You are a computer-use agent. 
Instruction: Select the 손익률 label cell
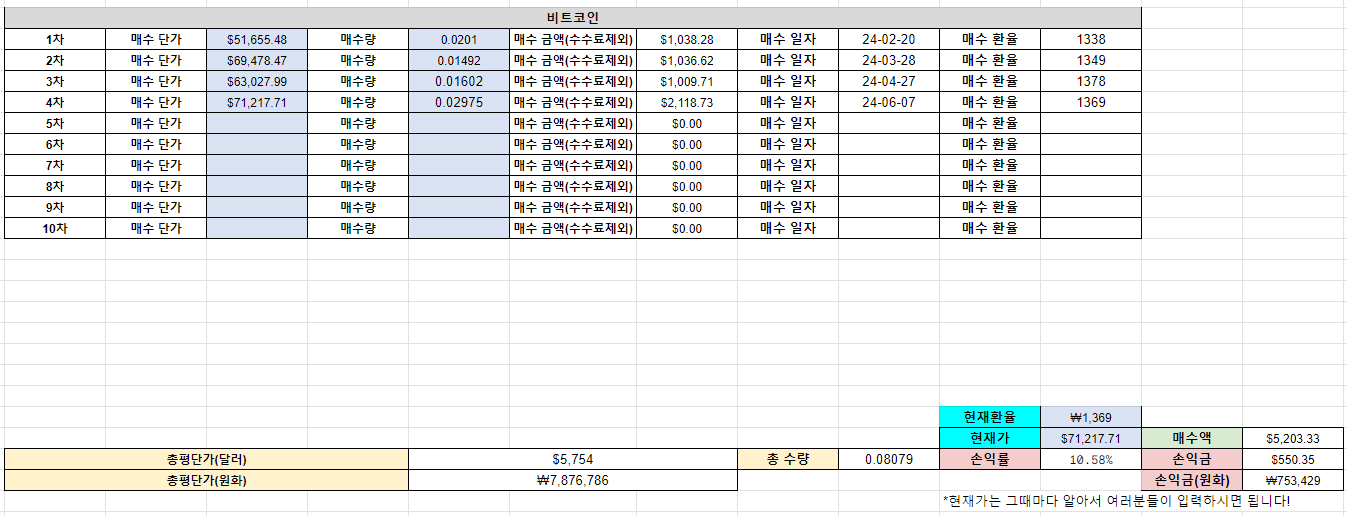click(x=990, y=459)
